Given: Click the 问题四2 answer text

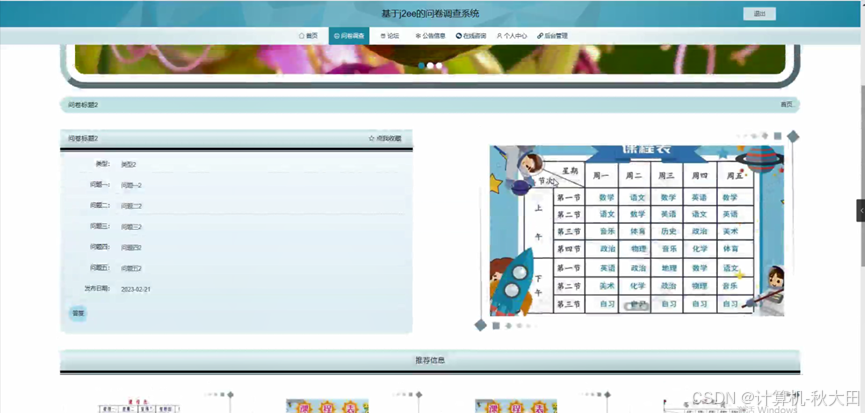Looking at the screenshot, I should pos(131,248).
